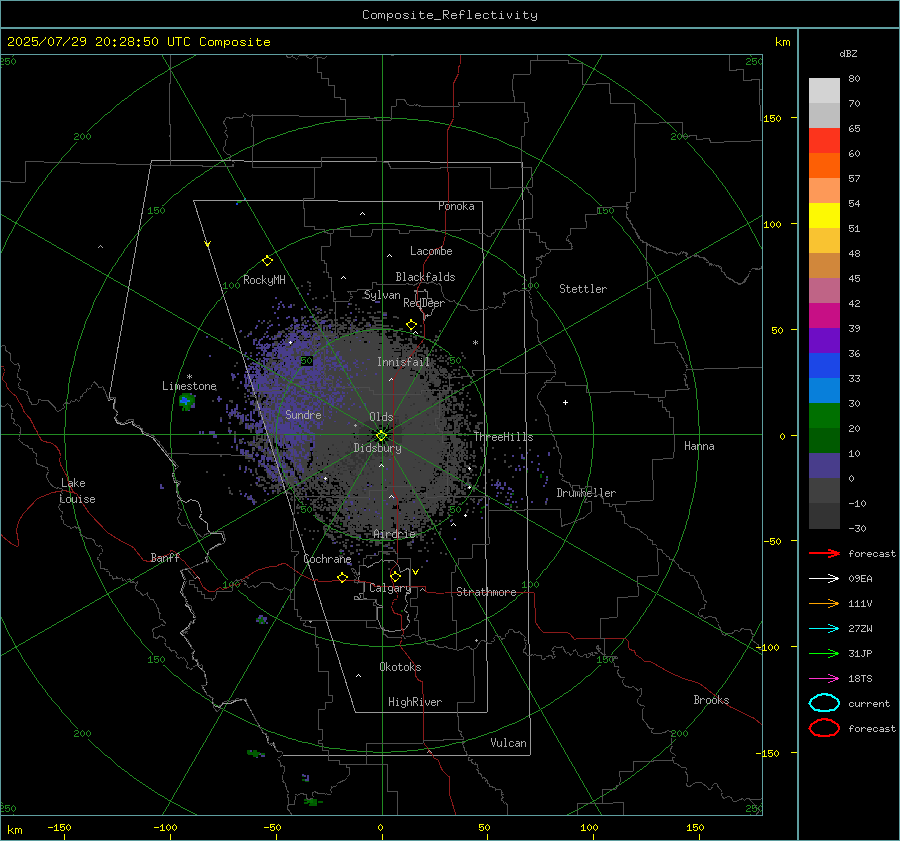Click the ThreeHills label

(503, 437)
